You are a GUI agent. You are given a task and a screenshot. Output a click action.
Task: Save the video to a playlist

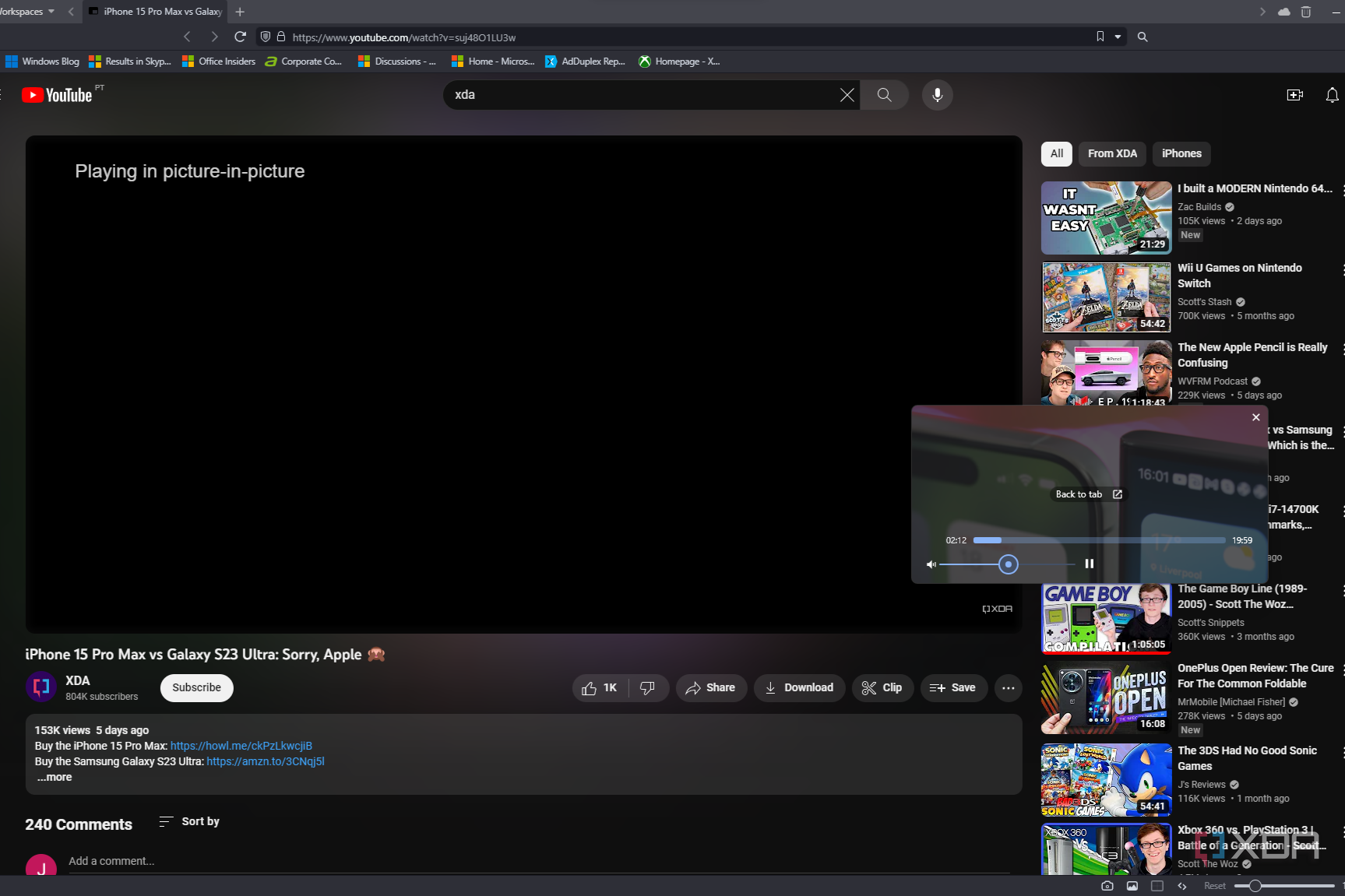click(953, 688)
